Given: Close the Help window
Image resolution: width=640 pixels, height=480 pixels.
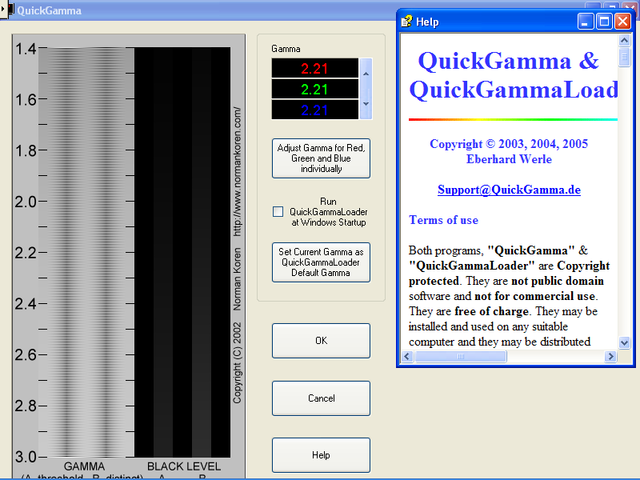Looking at the screenshot, I should [622, 21].
